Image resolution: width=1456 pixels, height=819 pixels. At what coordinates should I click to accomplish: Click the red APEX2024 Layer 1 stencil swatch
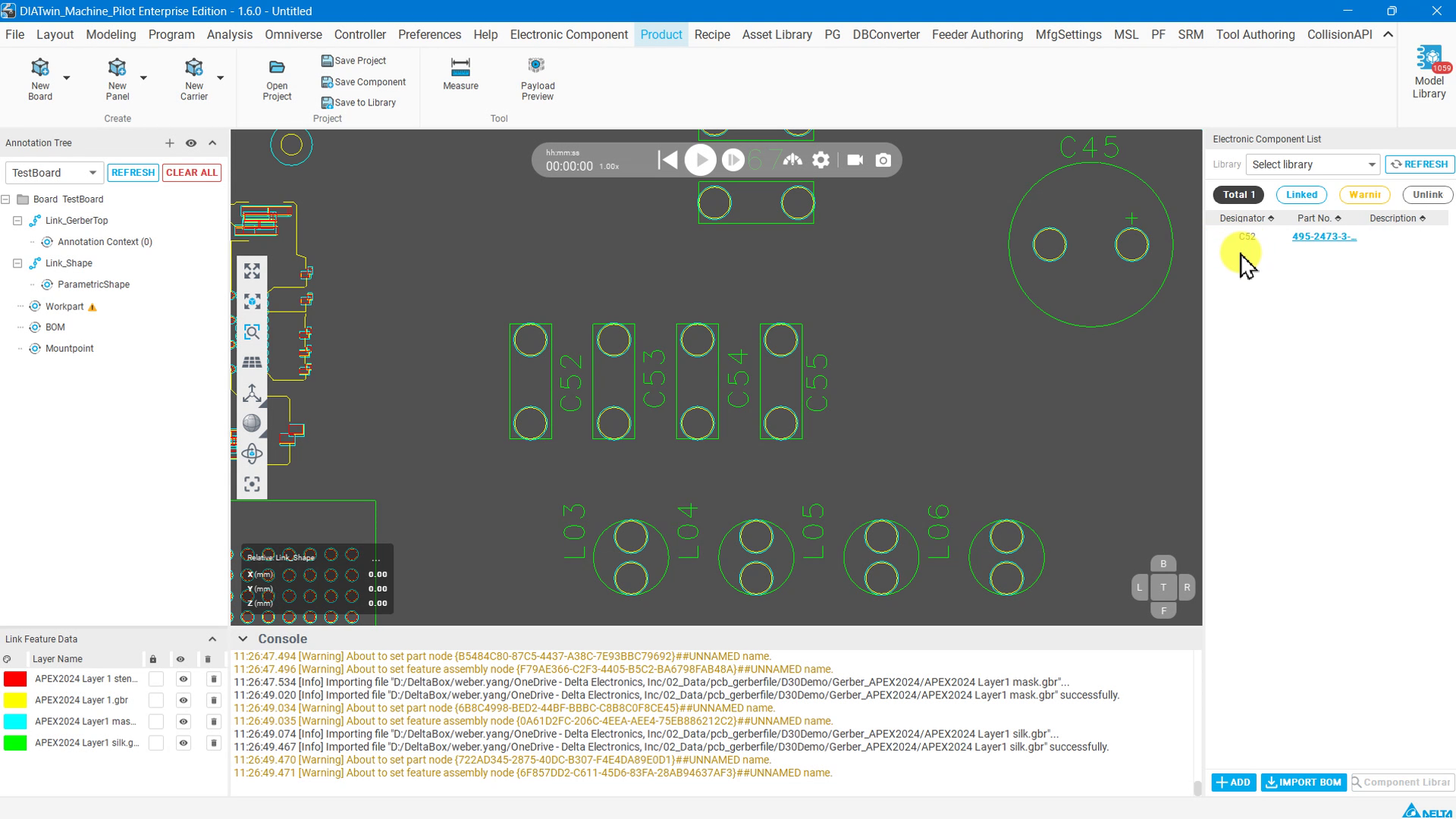pyautogui.click(x=15, y=679)
